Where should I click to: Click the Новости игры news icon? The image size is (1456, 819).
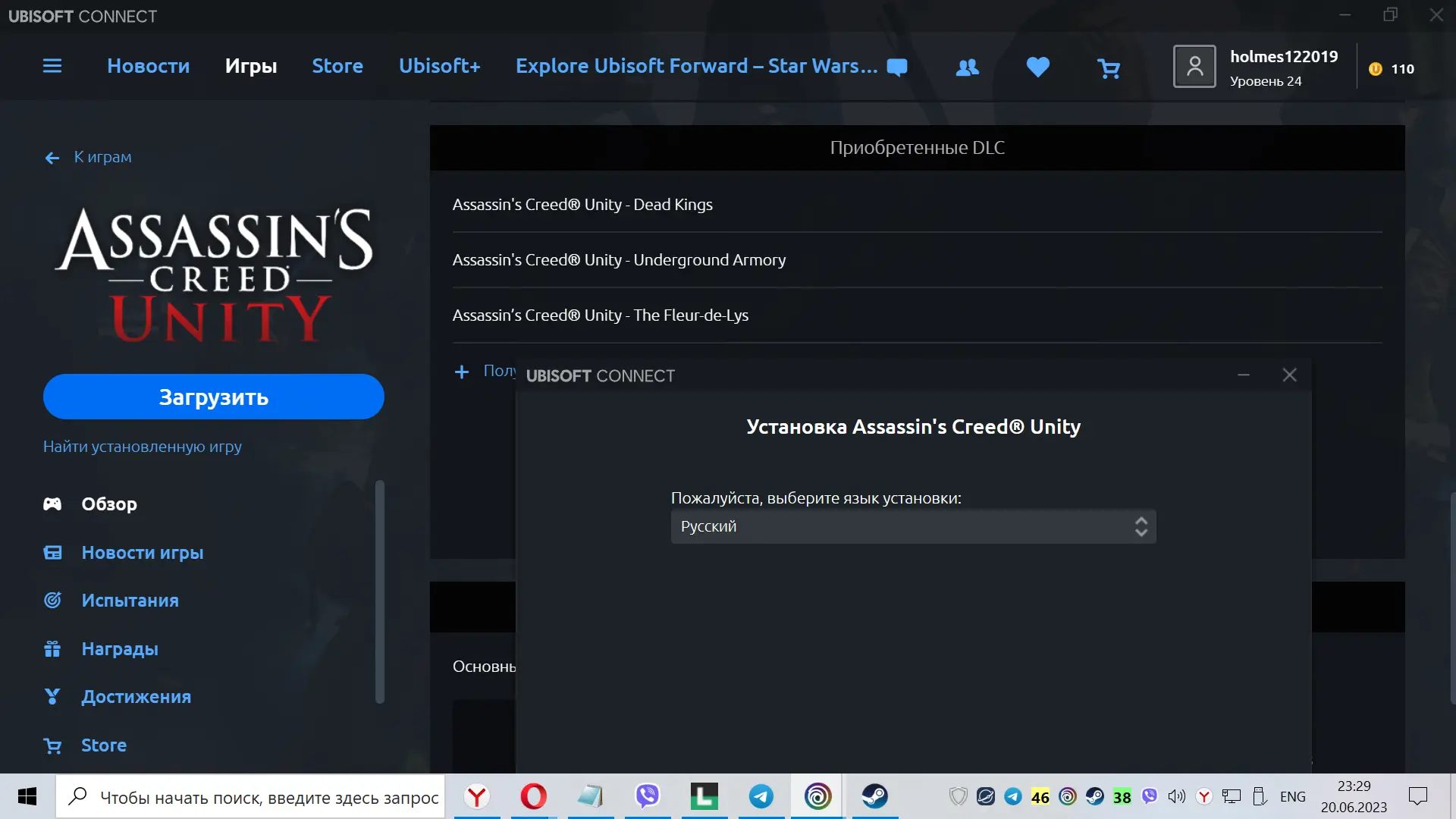tap(52, 553)
